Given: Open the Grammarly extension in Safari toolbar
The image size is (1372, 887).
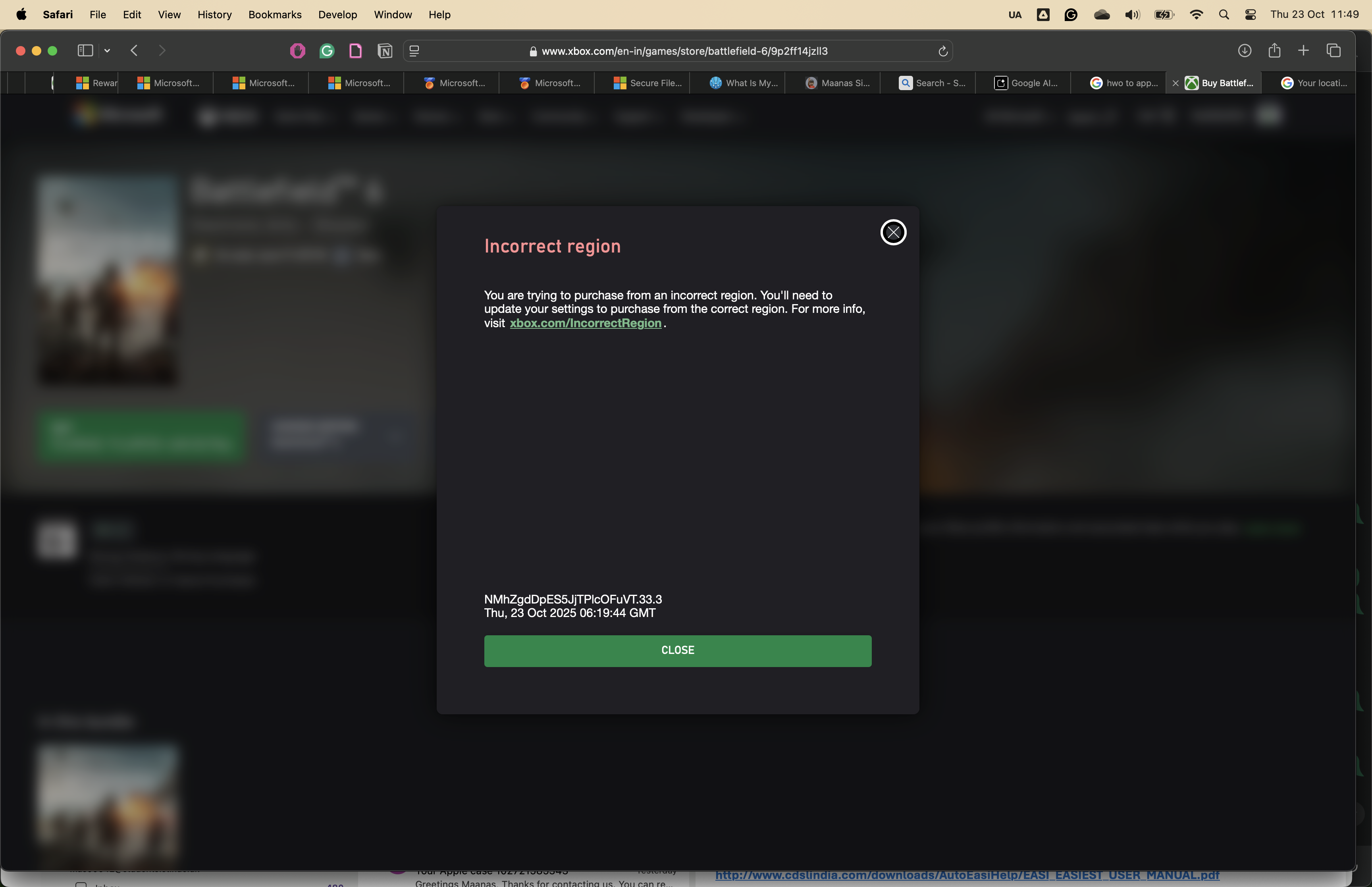Looking at the screenshot, I should [327, 51].
